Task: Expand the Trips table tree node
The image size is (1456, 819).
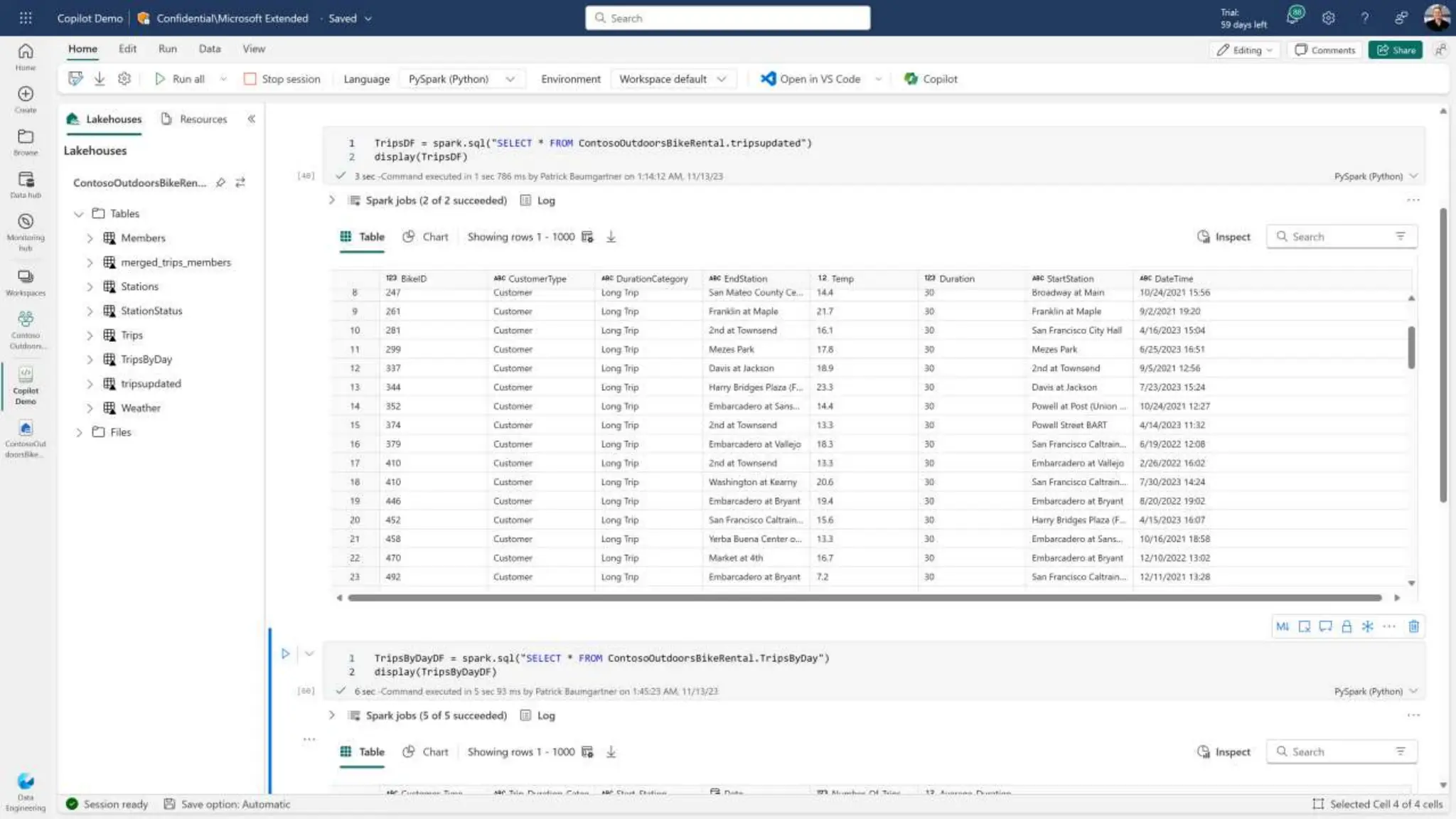Action: (90, 336)
